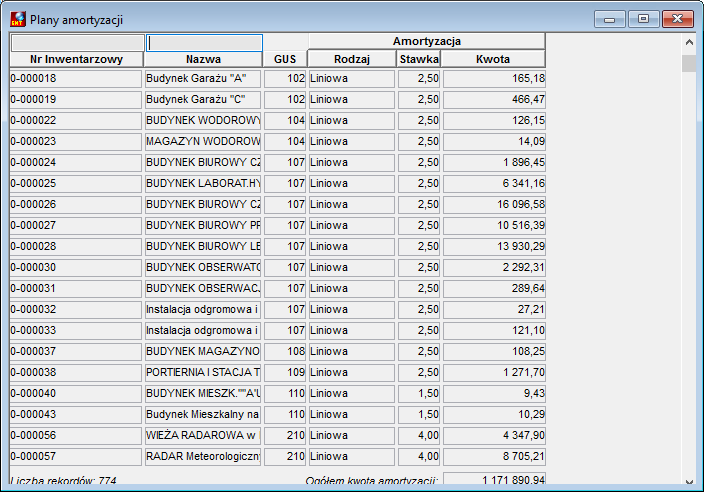Click the Nazwa filter input field

click(x=204, y=43)
